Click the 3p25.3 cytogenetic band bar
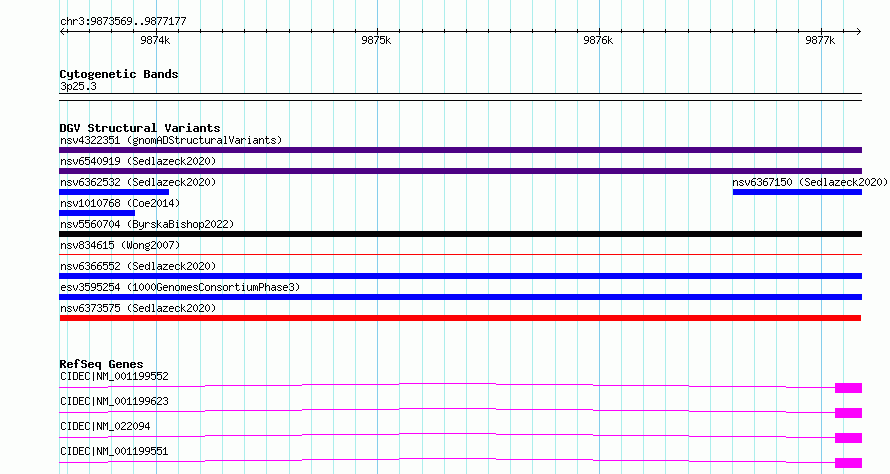The width and height of the screenshot is (890, 474). pyautogui.click(x=460, y=97)
